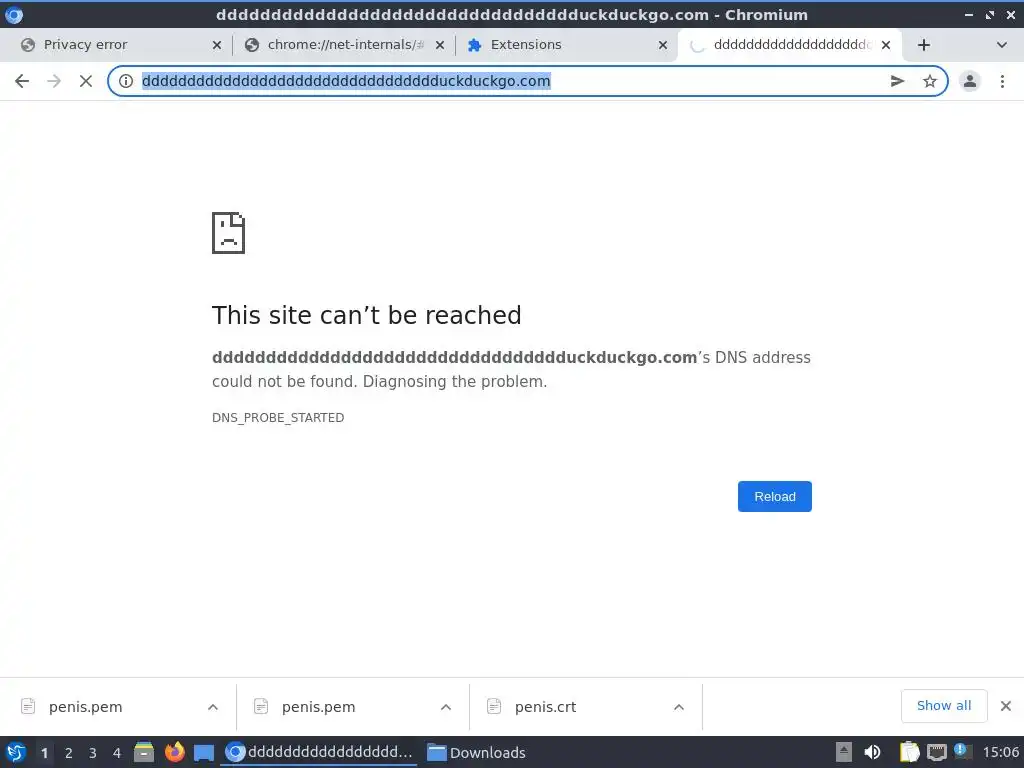Click the Chromium title bar app icon

pyautogui.click(x=14, y=14)
